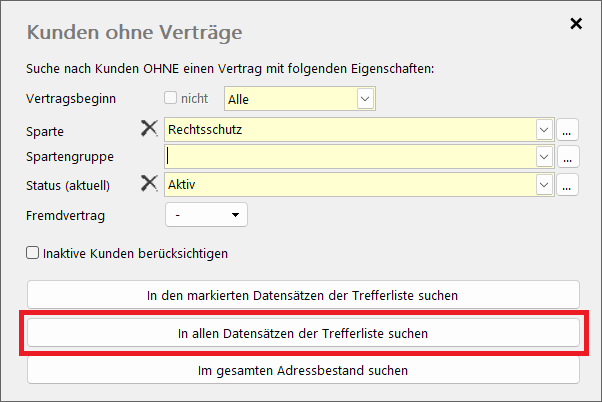Toggle the 'nicht' checkbox for Vertragsbeginn

tap(171, 98)
